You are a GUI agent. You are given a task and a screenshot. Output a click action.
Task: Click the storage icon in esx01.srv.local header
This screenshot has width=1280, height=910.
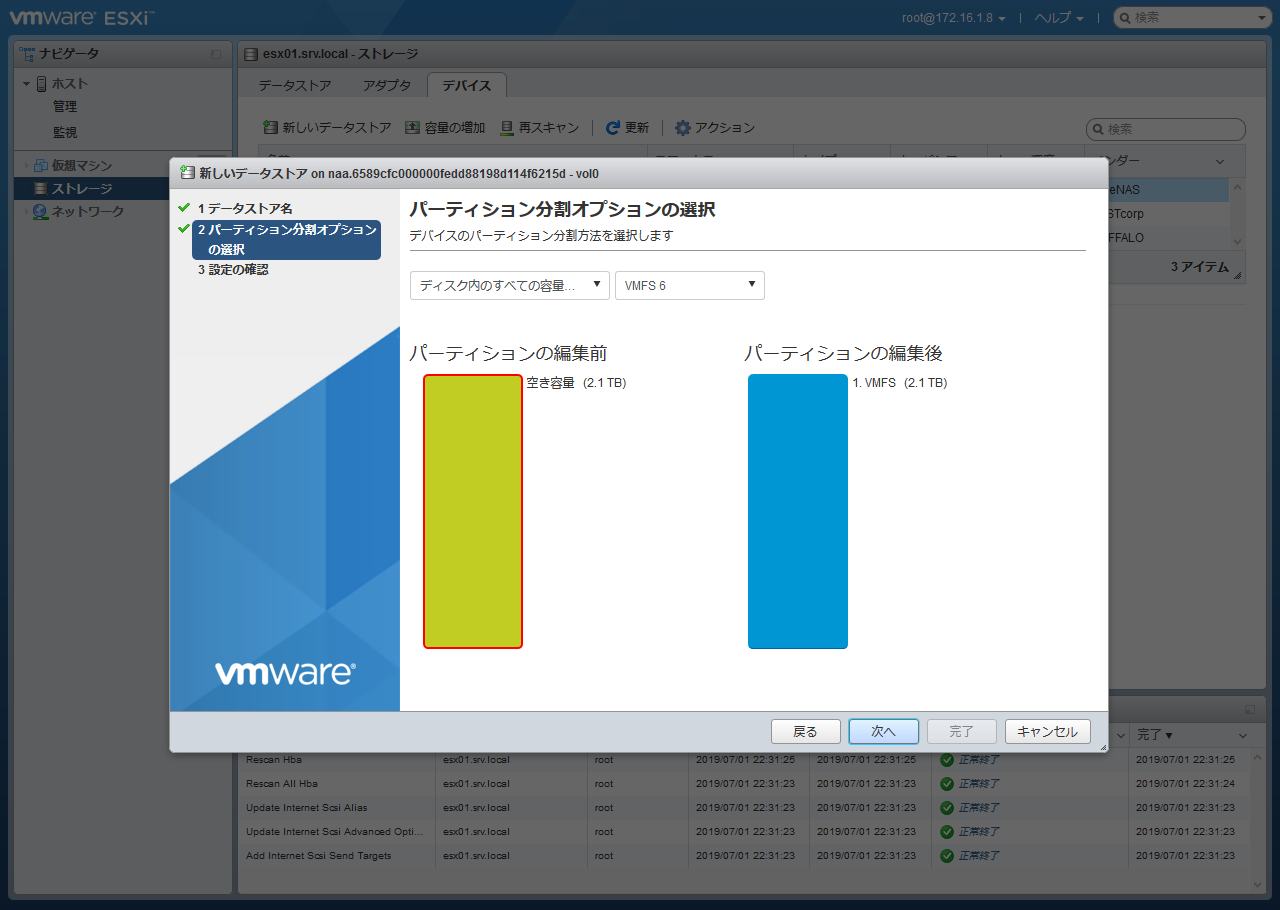pyautogui.click(x=253, y=54)
